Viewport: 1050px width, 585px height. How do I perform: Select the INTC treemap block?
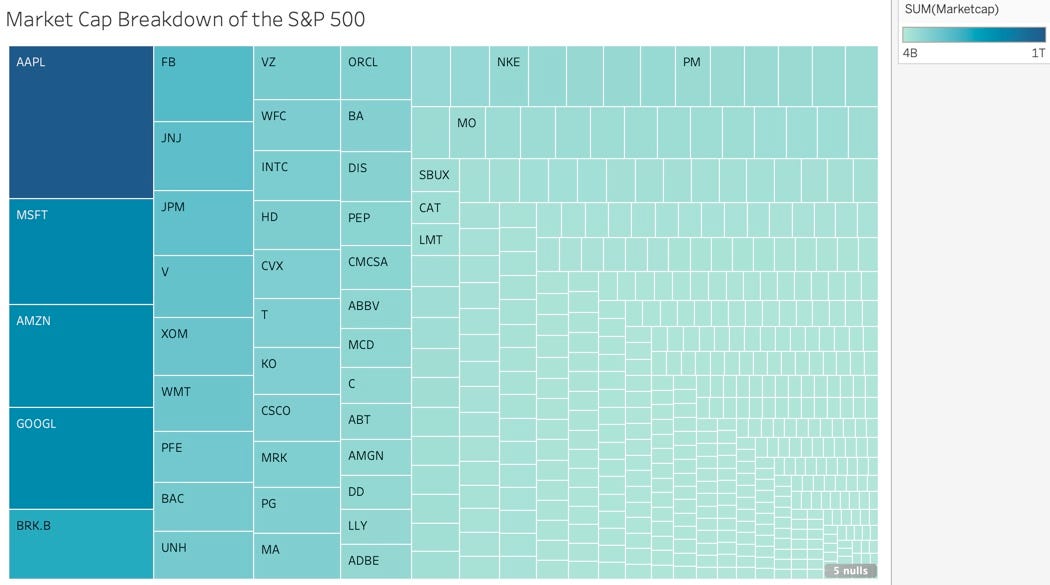point(296,175)
